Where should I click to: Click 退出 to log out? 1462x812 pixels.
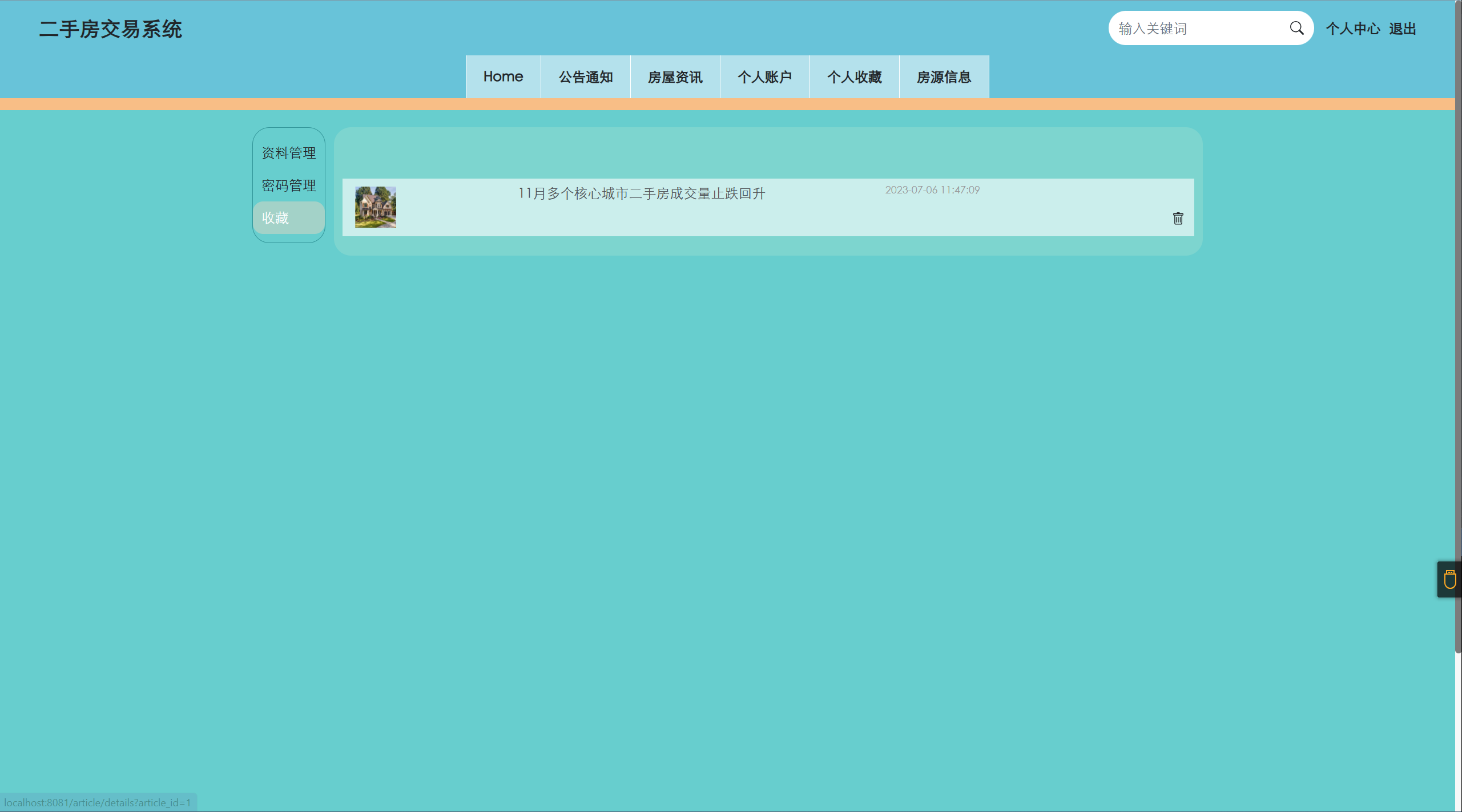(x=1402, y=28)
